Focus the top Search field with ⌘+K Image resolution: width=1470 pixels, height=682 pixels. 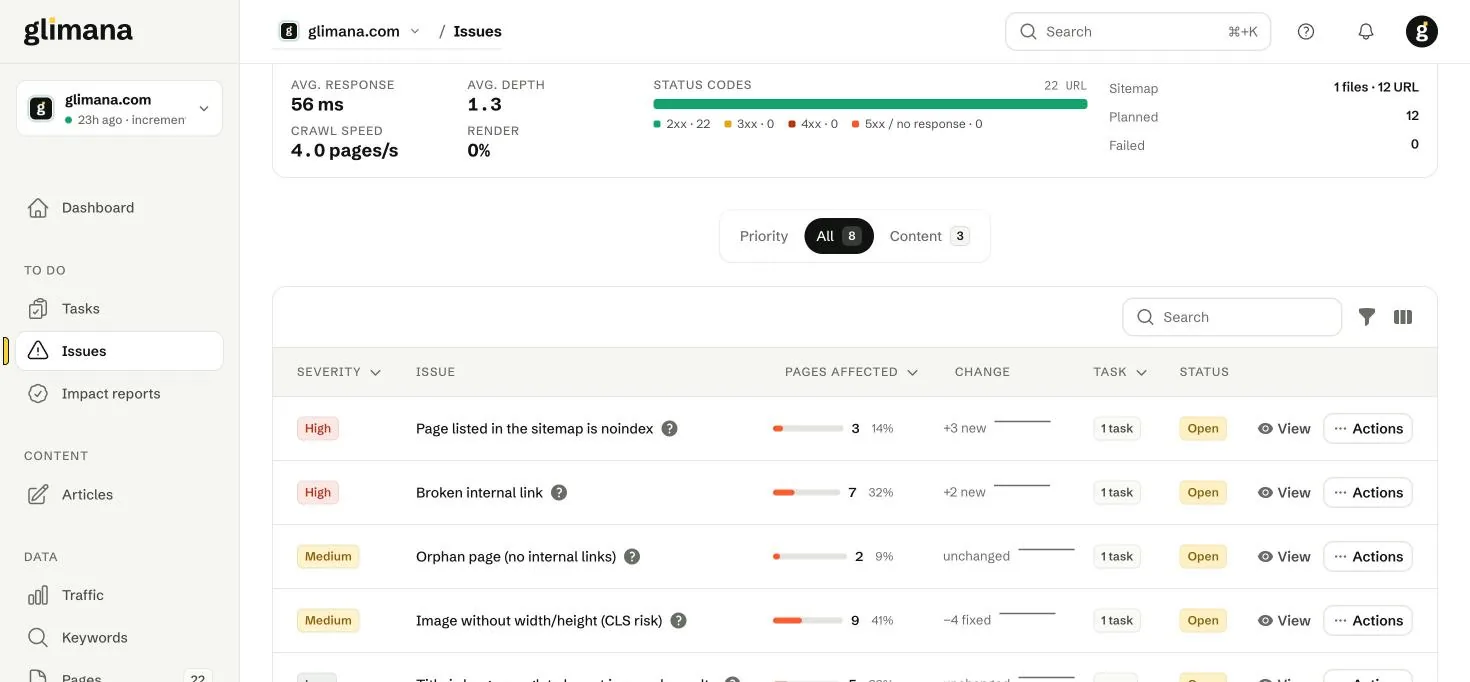pyautogui.click(x=1138, y=31)
